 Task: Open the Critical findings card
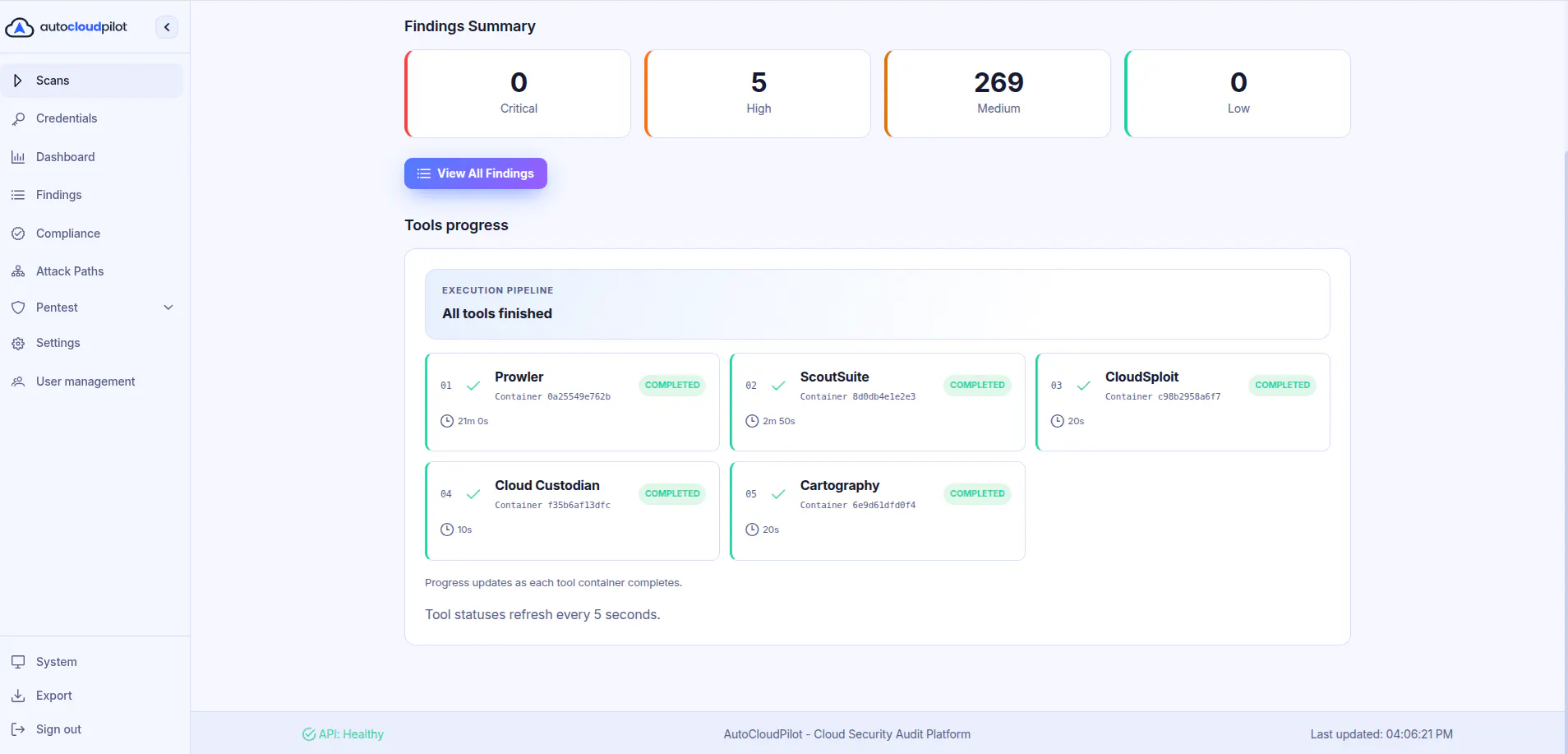518,94
